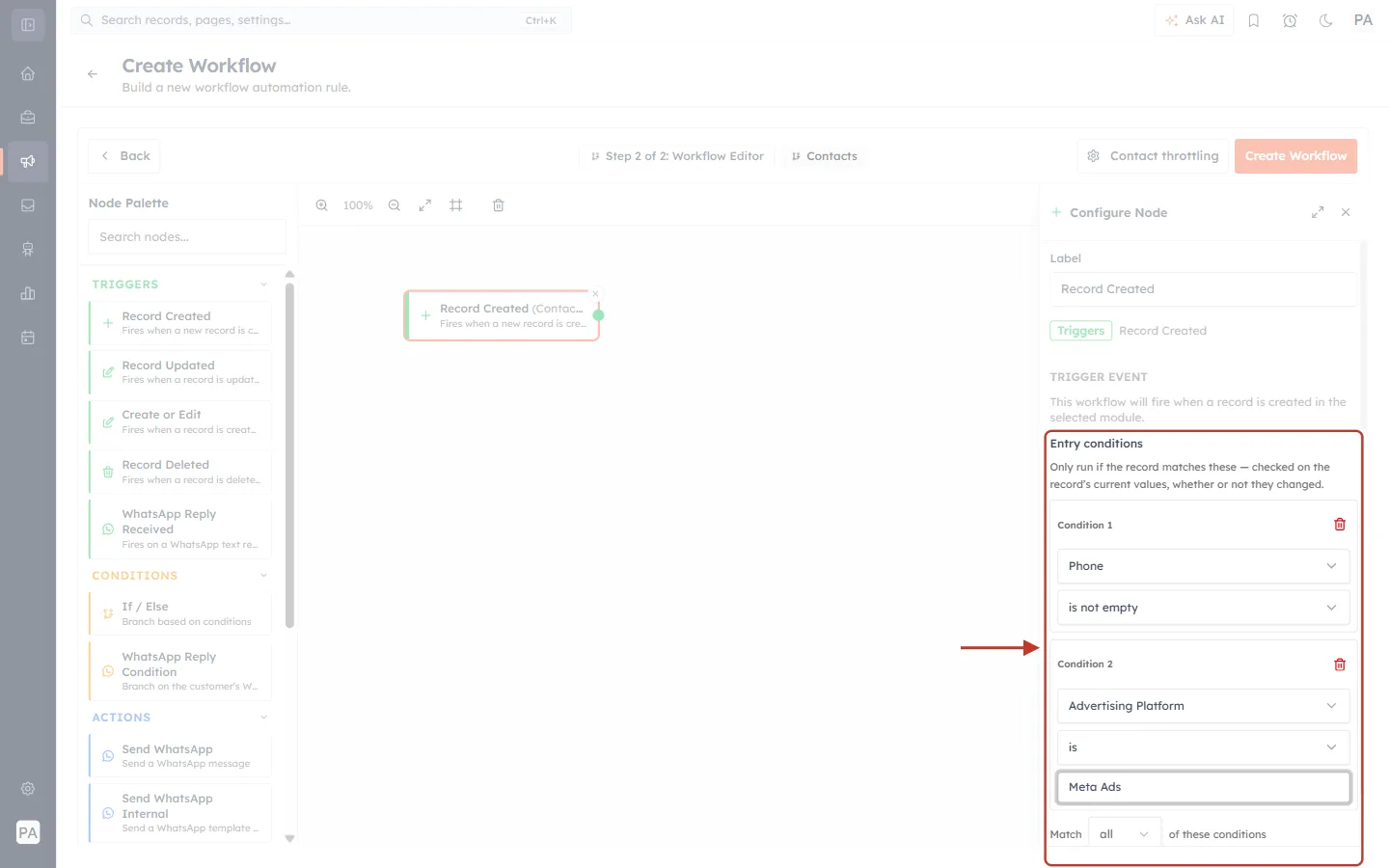The height and width of the screenshot is (868, 1389).
Task: Click the Meta Ads value field
Action: click(x=1203, y=787)
